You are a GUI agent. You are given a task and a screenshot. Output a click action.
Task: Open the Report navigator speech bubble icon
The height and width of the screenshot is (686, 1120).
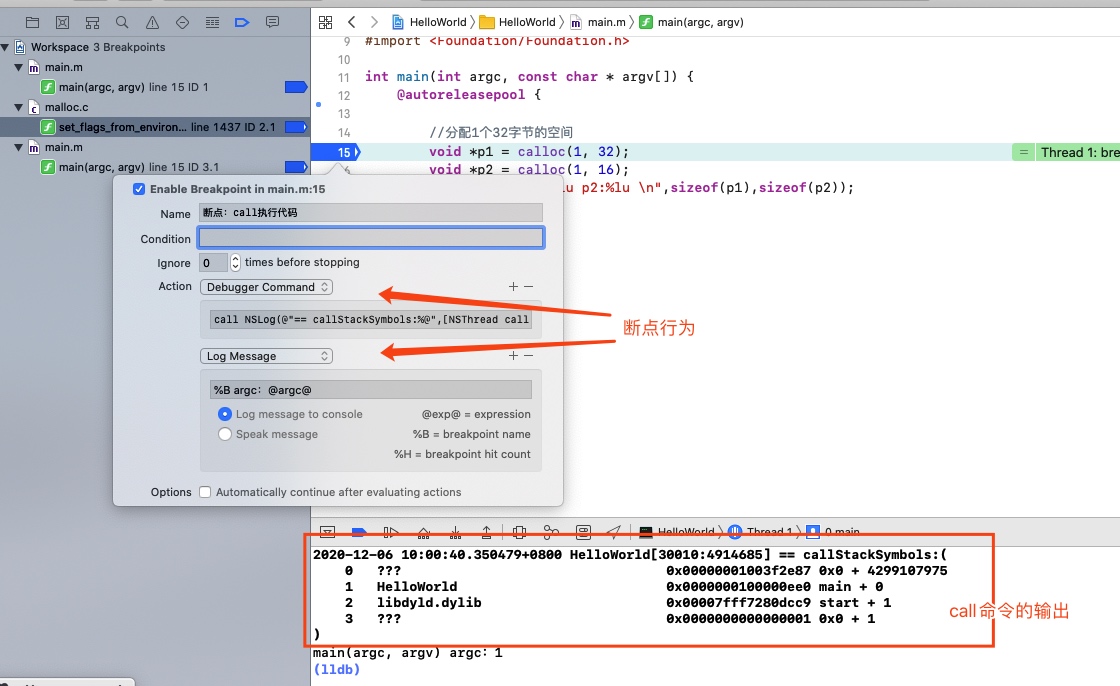pos(272,22)
